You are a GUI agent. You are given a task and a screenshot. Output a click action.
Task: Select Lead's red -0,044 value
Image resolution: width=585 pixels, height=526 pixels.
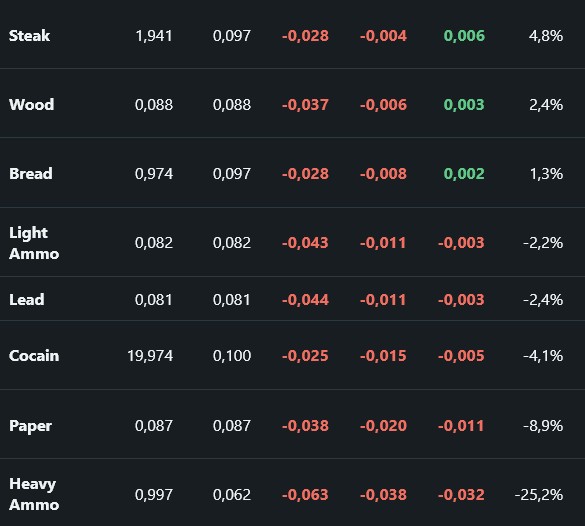[305, 300]
